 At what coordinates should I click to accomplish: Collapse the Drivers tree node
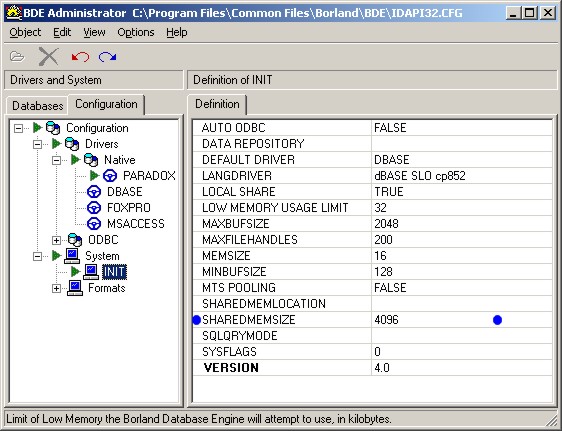coord(37,144)
